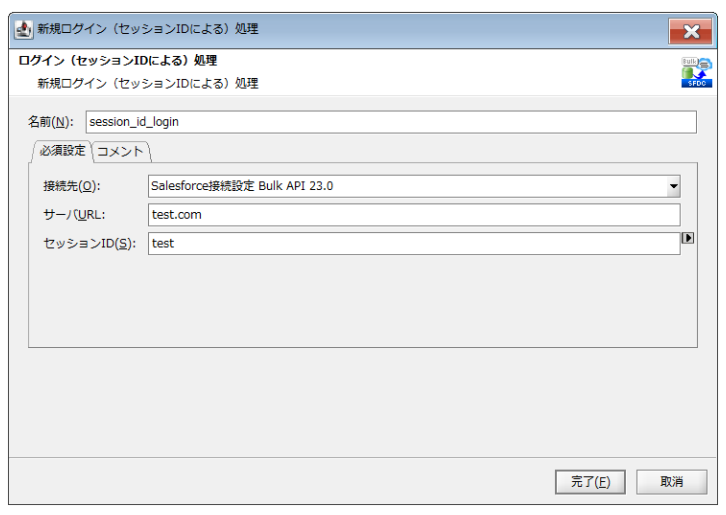Image resolution: width=726 pixels, height=515 pixels.
Task: Click the セッションID field containing test
Action: (414, 244)
